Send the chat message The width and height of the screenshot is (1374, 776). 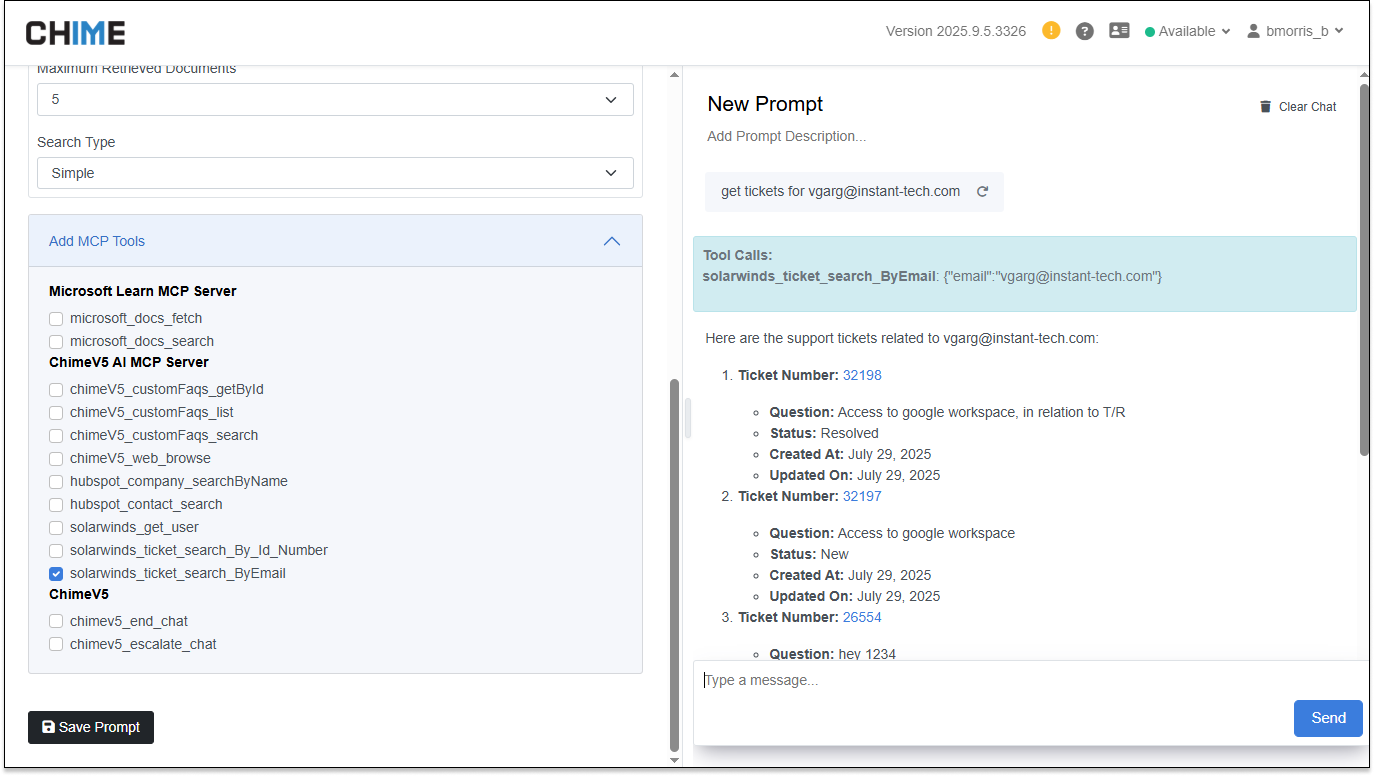tap(1328, 718)
